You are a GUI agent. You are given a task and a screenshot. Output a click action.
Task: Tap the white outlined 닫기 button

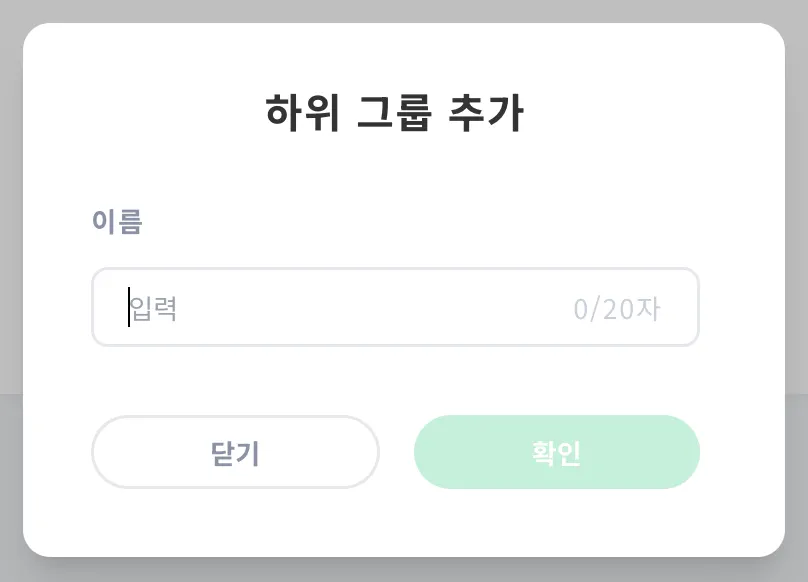pos(235,452)
